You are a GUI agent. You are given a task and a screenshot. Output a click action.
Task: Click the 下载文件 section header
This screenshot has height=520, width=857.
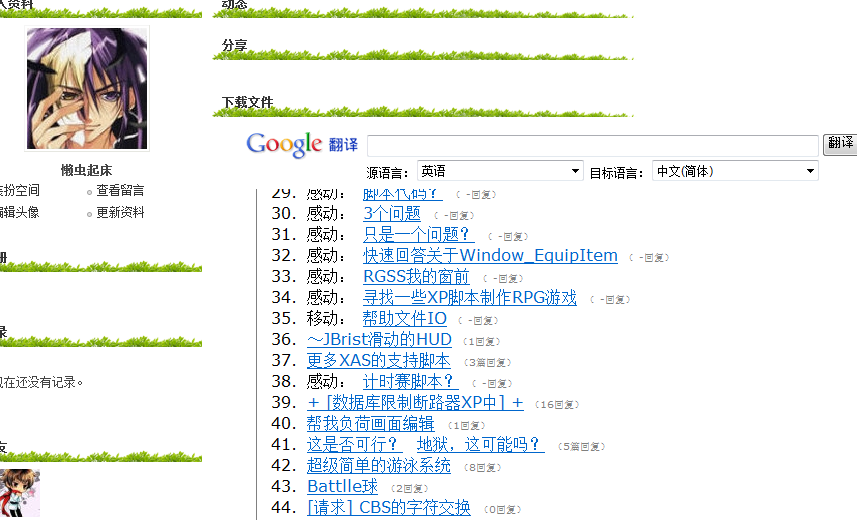(x=247, y=102)
